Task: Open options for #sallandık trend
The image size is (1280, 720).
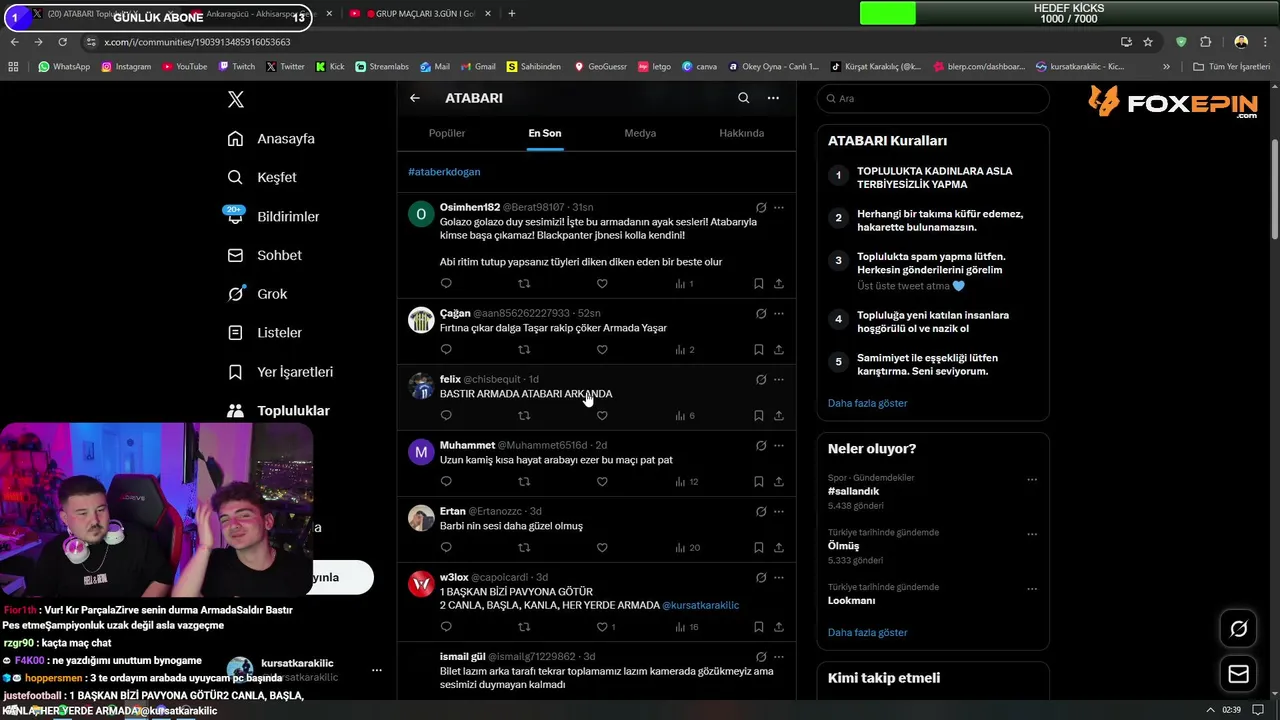Action: [1032, 479]
